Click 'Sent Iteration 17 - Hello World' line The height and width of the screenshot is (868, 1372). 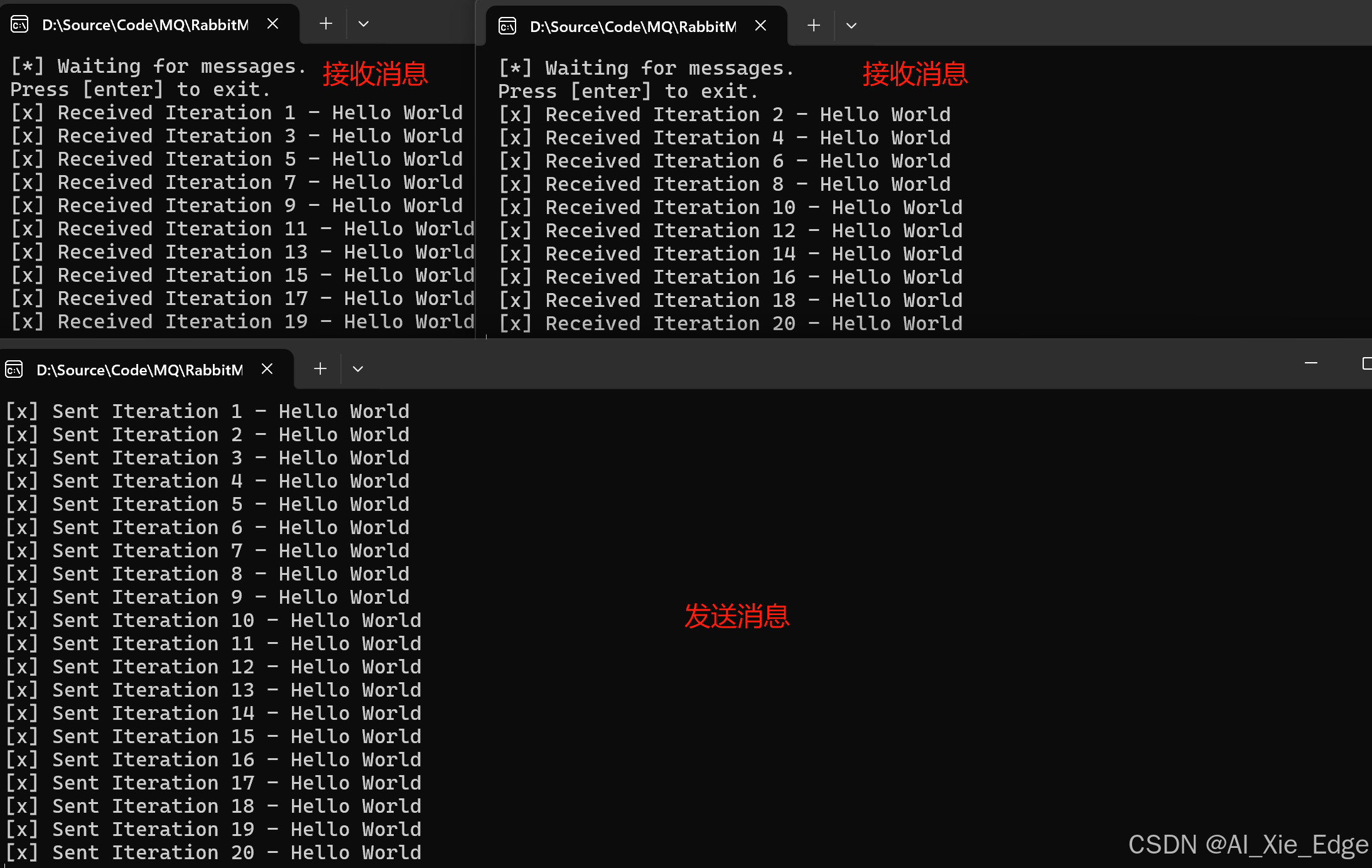click(214, 783)
